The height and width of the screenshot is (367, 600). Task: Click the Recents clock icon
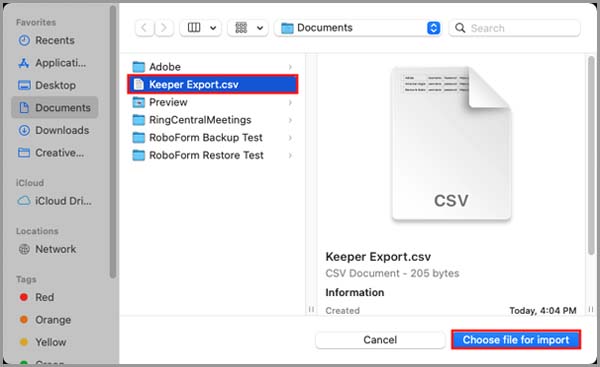point(24,40)
